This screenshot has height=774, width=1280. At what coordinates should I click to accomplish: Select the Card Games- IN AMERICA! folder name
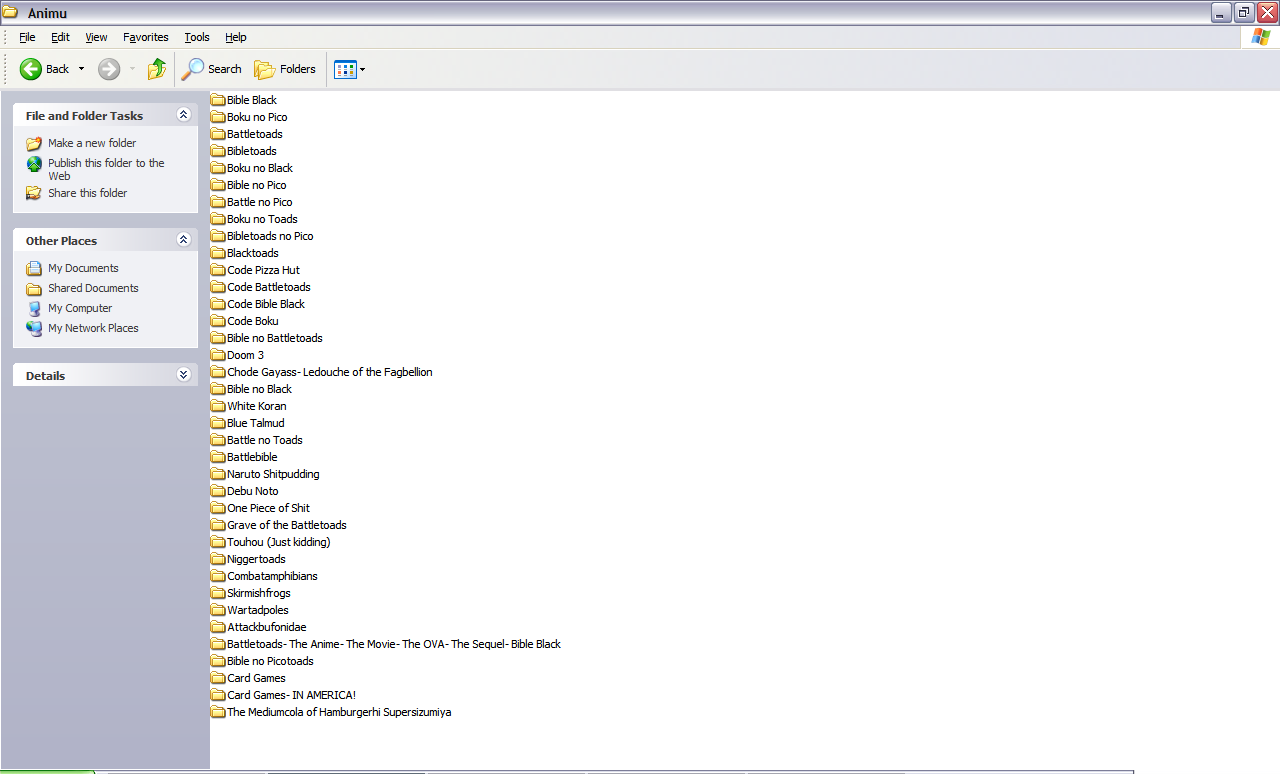pyautogui.click(x=292, y=695)
